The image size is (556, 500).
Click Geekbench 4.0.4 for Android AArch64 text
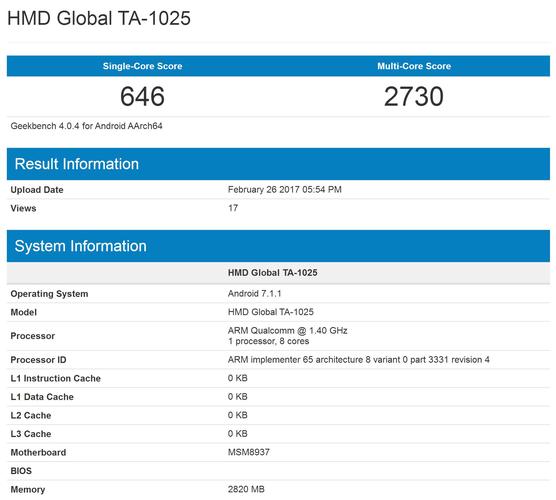click(x=87, y=126)
